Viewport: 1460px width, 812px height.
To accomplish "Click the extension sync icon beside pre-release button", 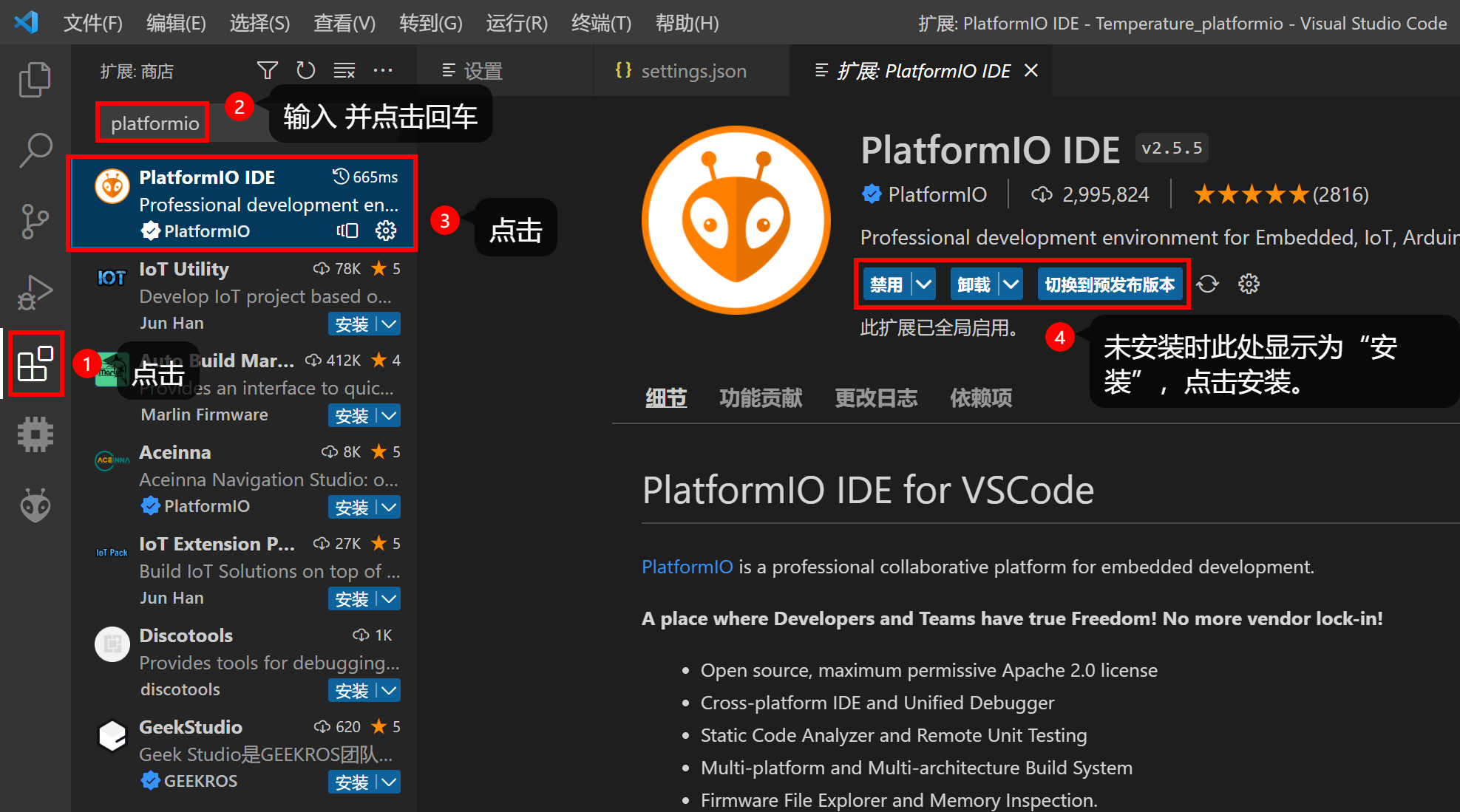I will click(1208, 284).
